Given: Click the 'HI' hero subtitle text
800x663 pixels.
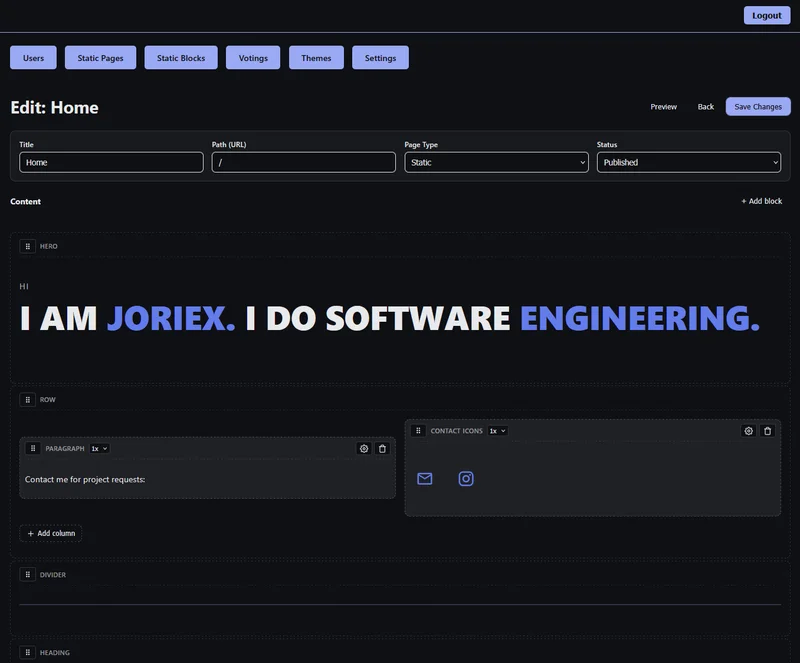Looking at the screenshot, I should 24,286.
